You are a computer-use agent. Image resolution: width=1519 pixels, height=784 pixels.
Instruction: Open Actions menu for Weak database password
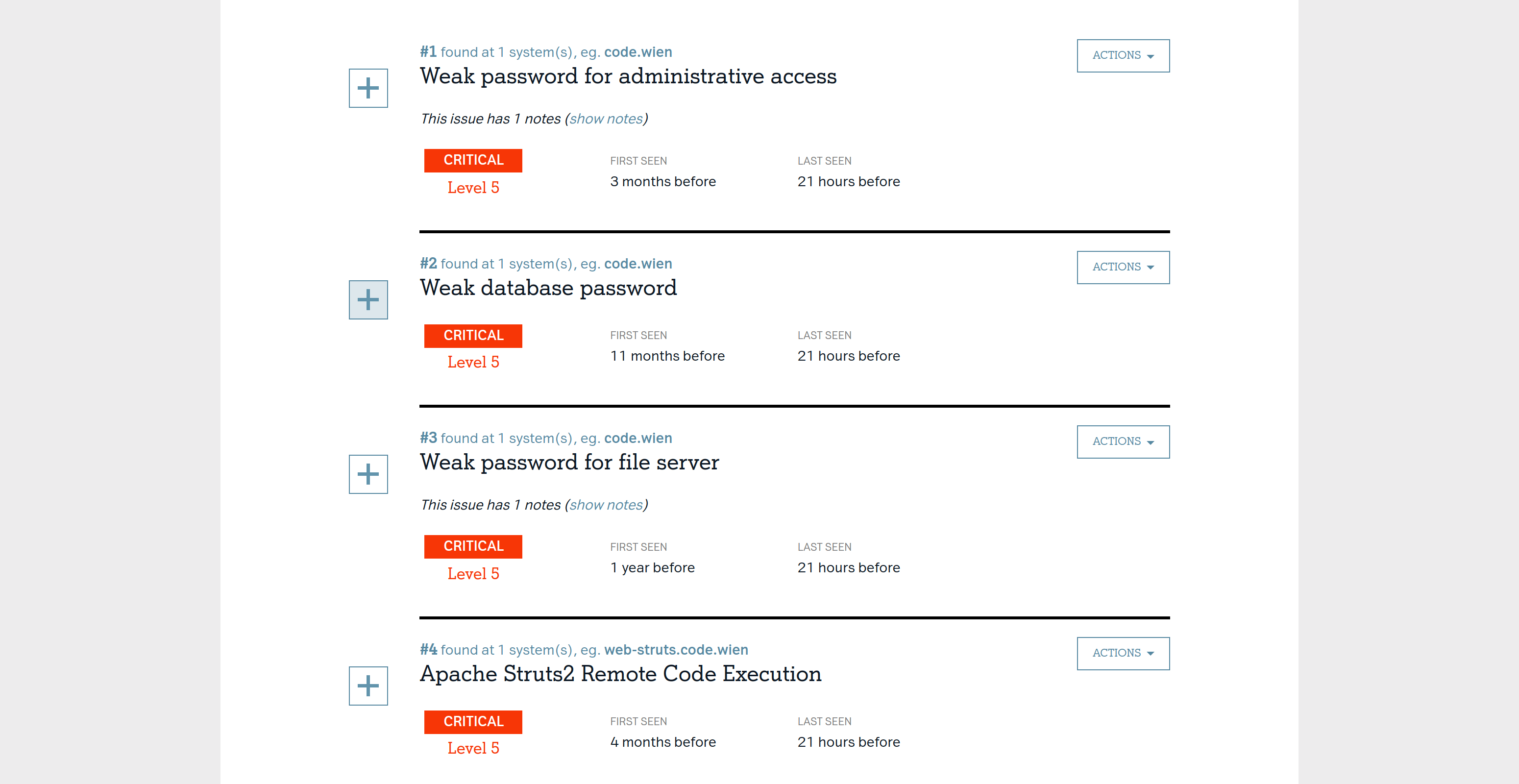pos(1123,268)
